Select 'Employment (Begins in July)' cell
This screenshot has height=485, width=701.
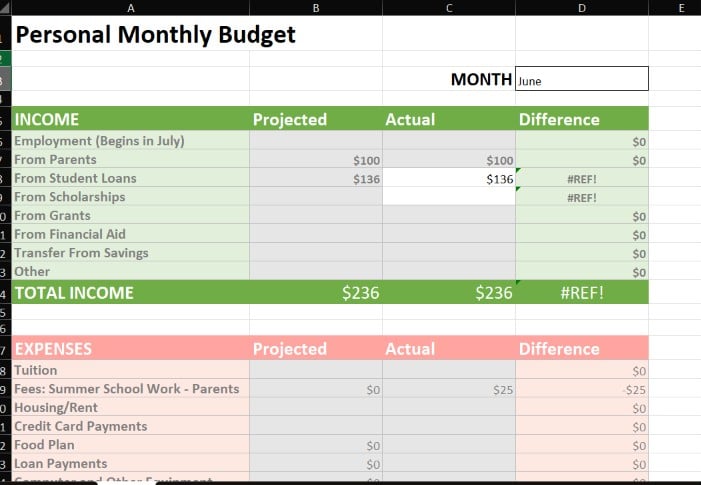[131, 140]
